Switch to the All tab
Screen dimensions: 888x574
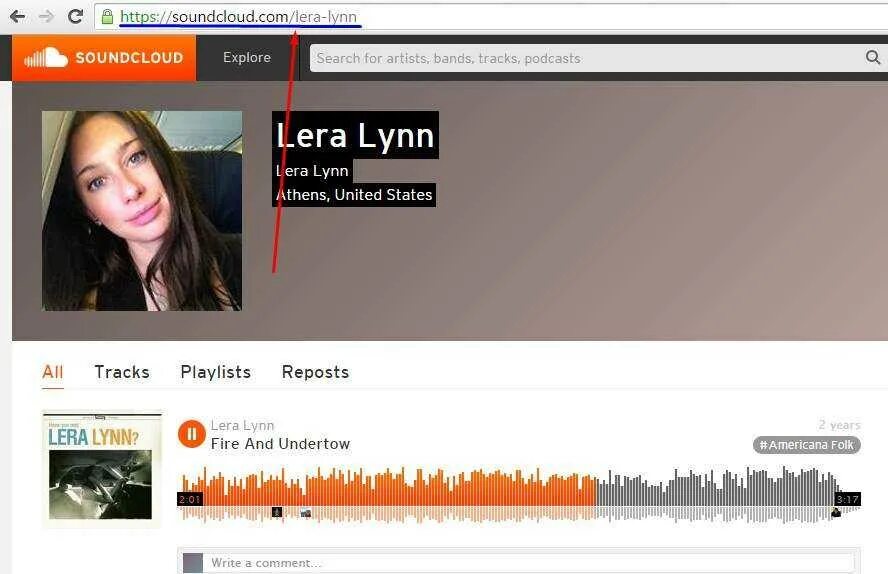53,372
